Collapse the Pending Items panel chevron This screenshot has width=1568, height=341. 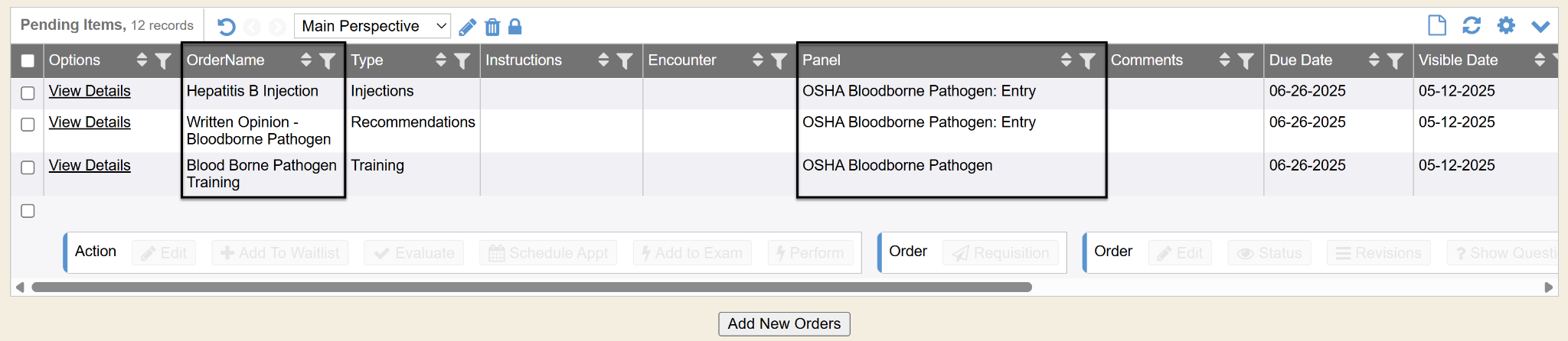(1540, 26)
